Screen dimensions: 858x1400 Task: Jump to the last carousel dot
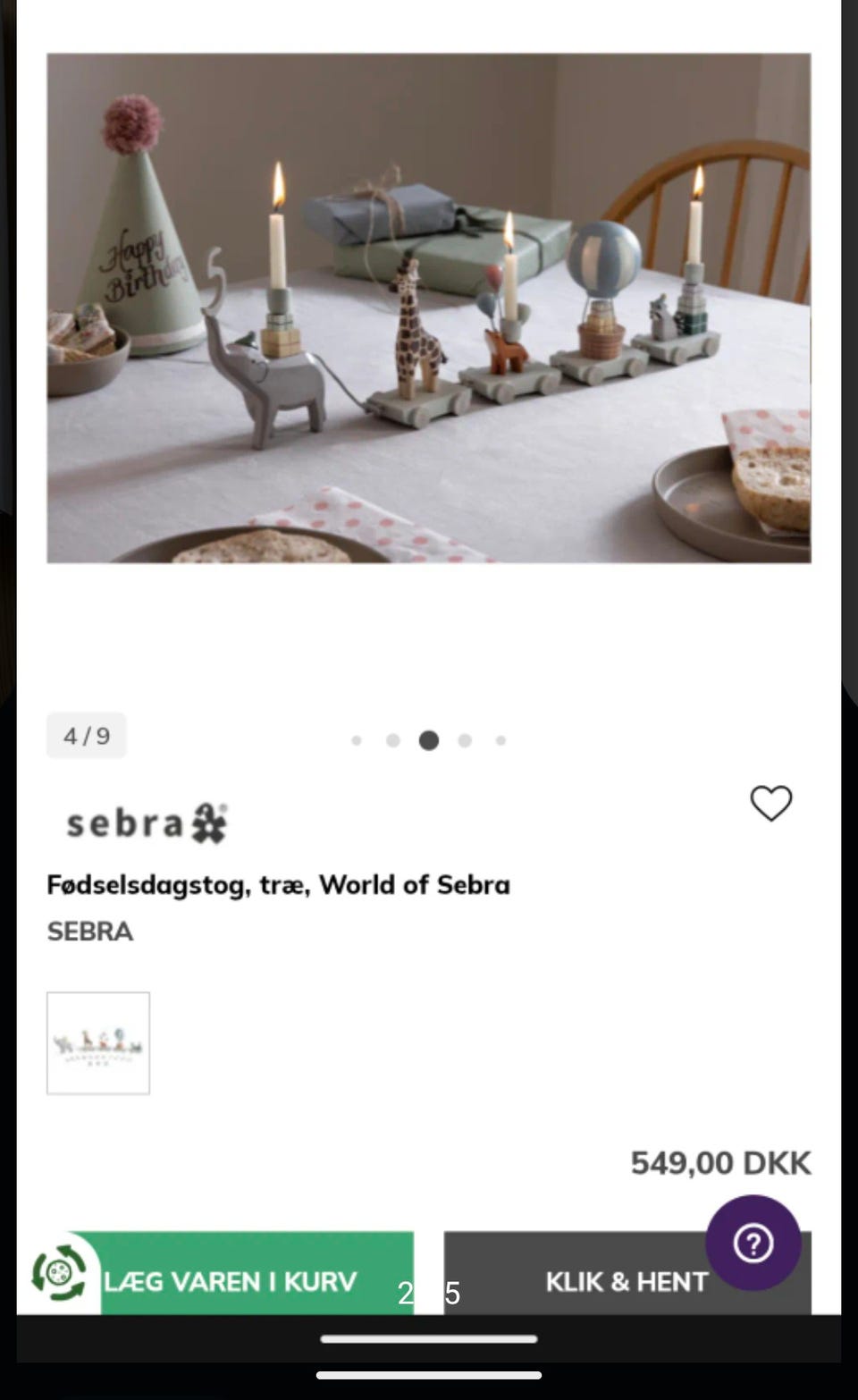click(x=501, y=740)
